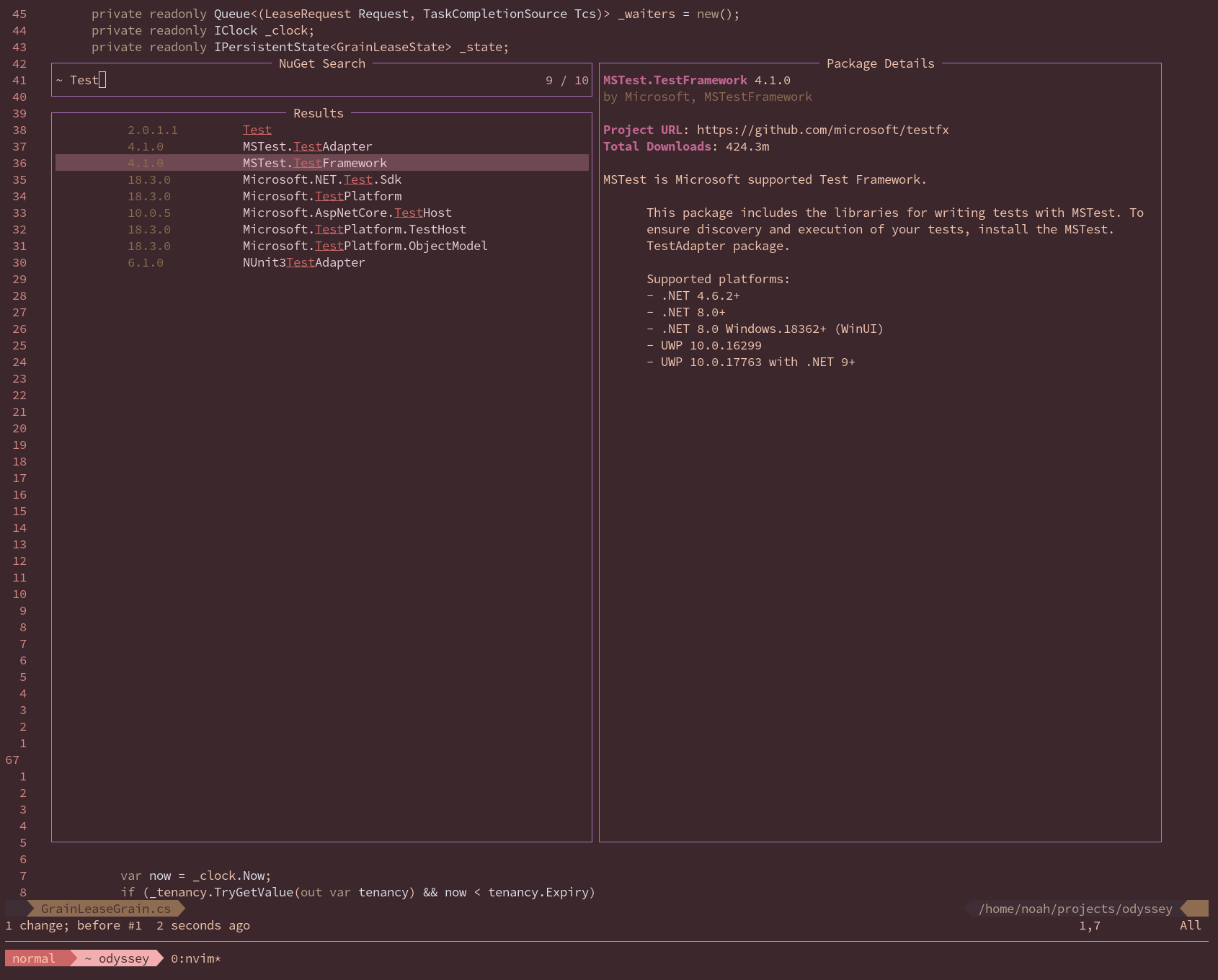This screenshot has width=1218, height=980.
Task: Click the 9 / 10 result counter
Action: [x=566, y=80]
